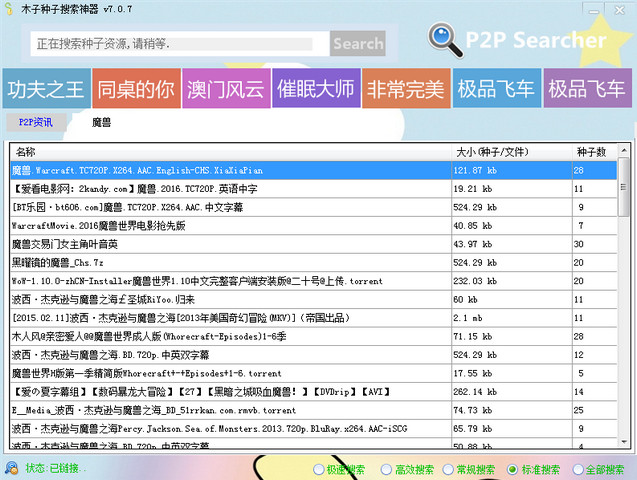Open the purple 极品飞车 tile
This screenshot has height=480, width=637.
(587, 89)
